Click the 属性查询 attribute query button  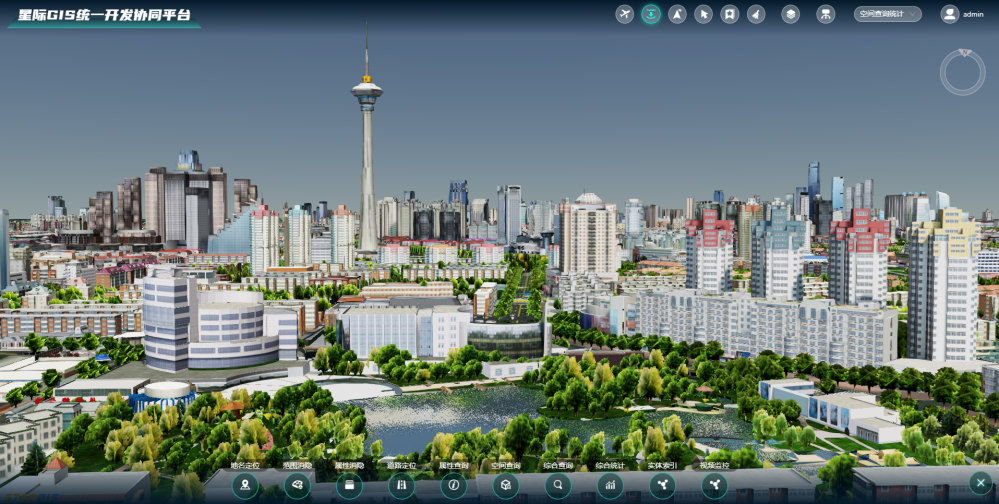453,485
